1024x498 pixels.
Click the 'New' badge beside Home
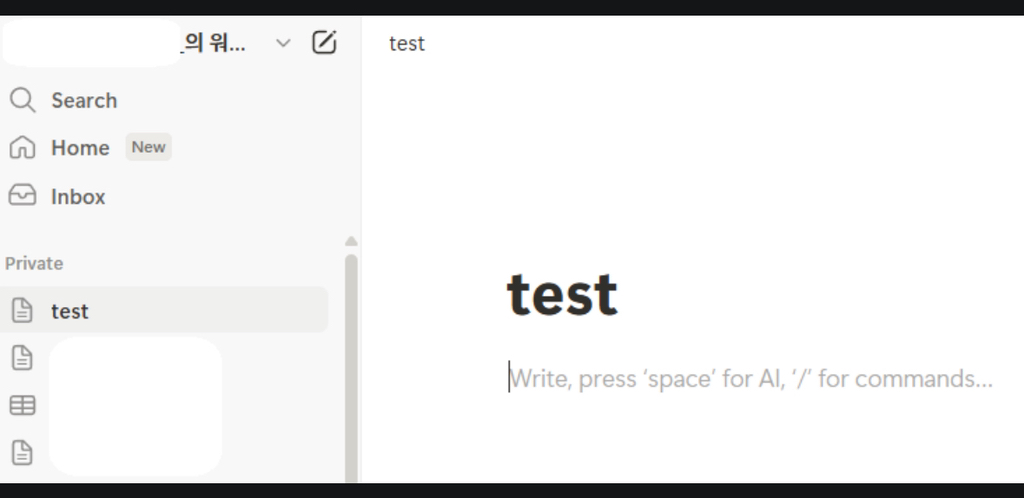(x=149, y=147)
